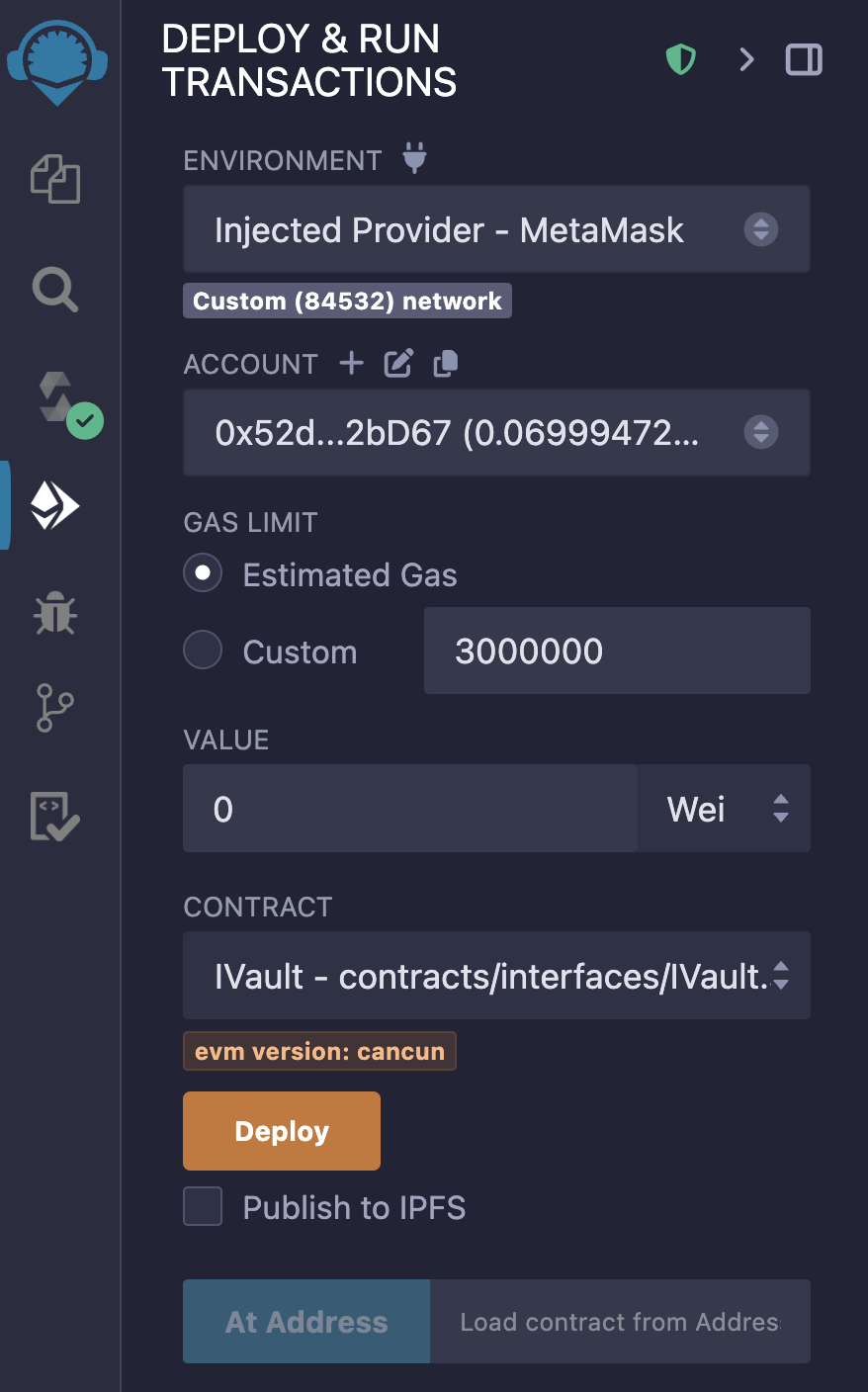Open the Account selection dropdown
Screen dimensions: 868x1392
coord(496,432)
